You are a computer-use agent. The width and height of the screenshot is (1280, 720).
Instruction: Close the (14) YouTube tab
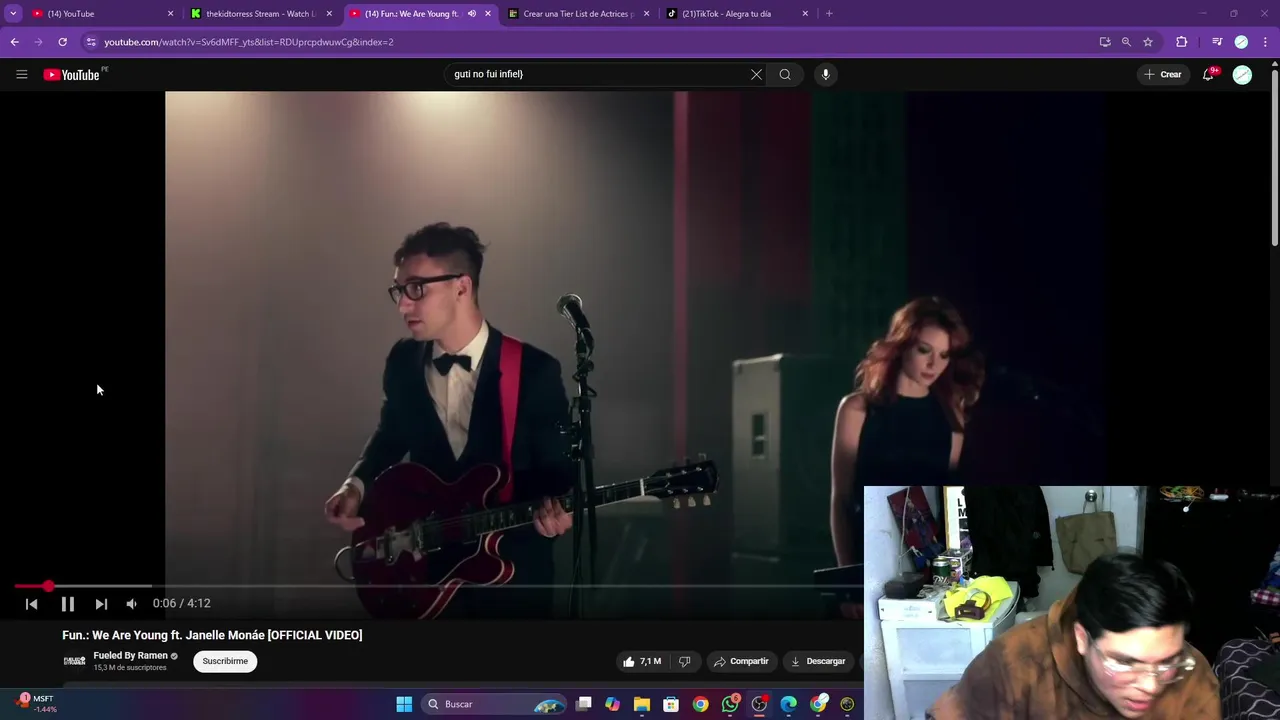pos(170,14)
